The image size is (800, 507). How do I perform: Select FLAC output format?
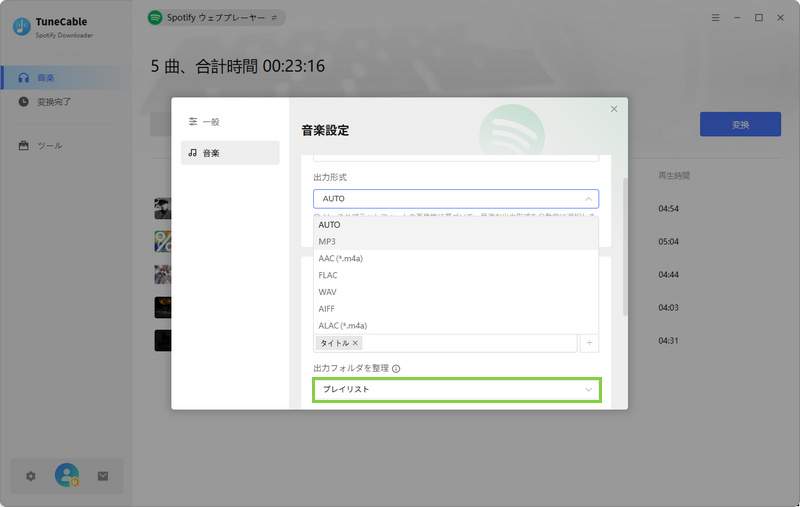click(456, 275)
